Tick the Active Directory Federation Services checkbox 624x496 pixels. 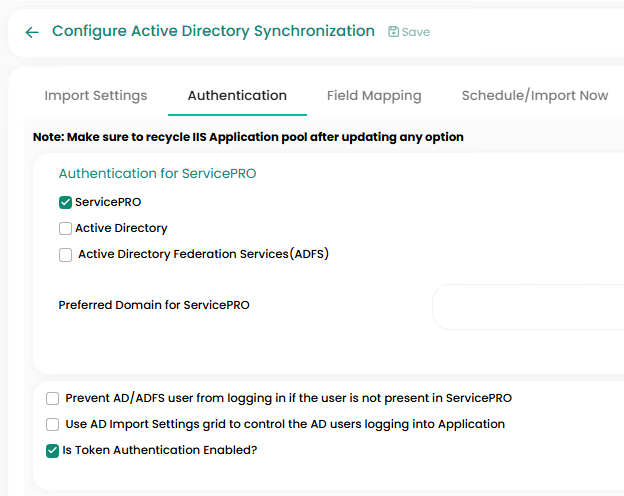[x=66, y=255]
